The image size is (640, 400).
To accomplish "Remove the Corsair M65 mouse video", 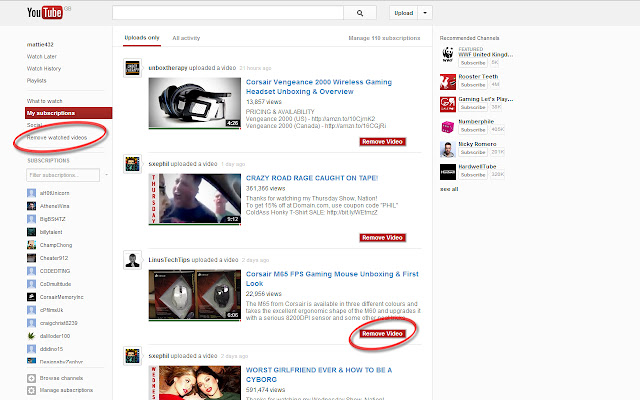I will coord(382,333).
